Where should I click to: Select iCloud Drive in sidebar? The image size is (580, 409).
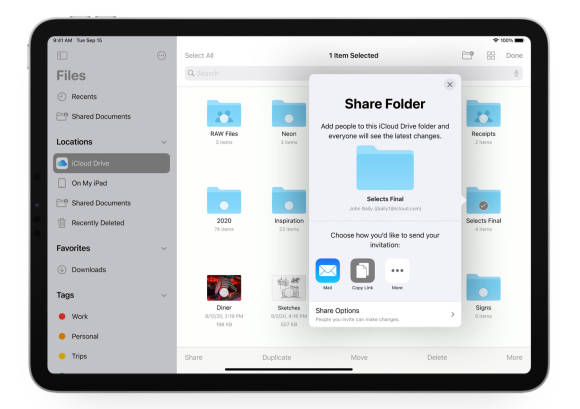[112, 163]
